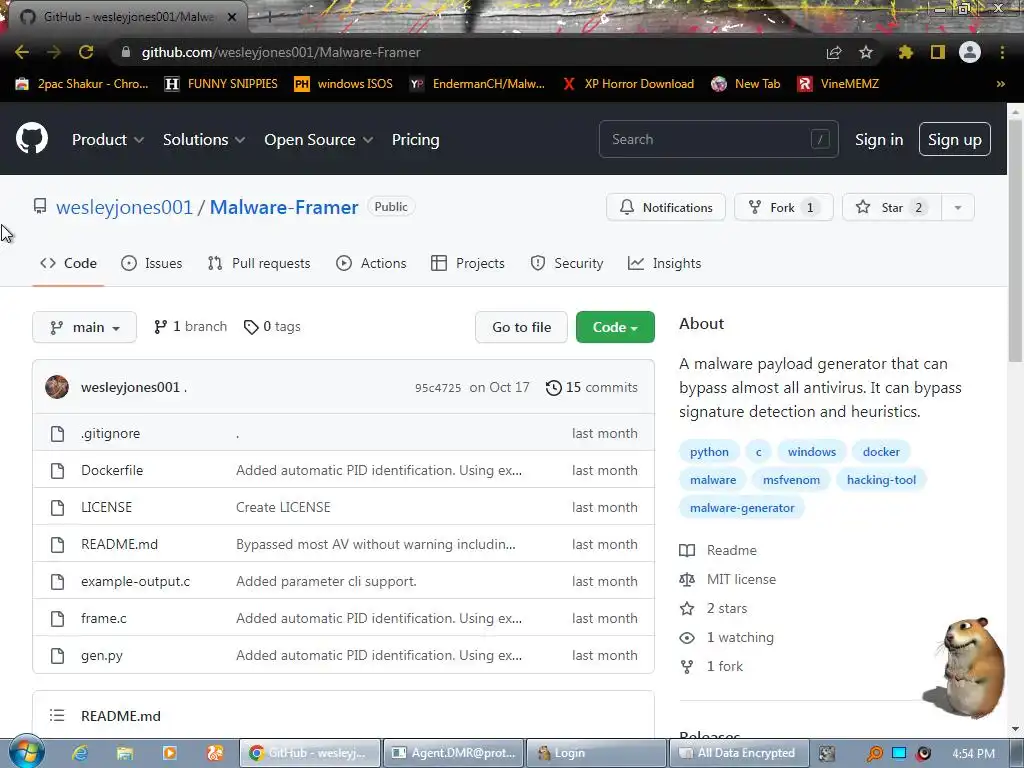Click the GitHub octocat logo

click(x=32, y=138)
